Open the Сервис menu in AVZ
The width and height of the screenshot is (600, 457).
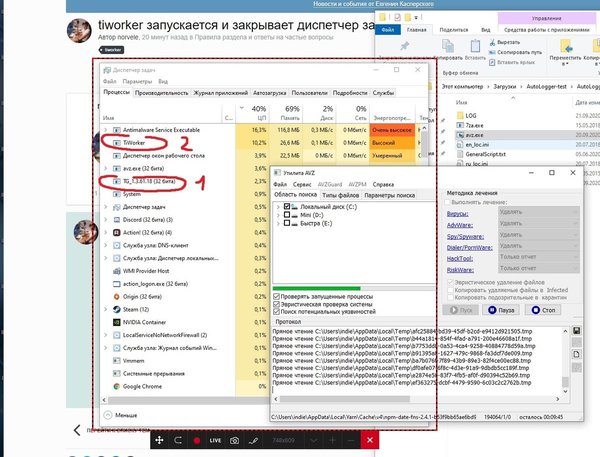coord(302,184)
